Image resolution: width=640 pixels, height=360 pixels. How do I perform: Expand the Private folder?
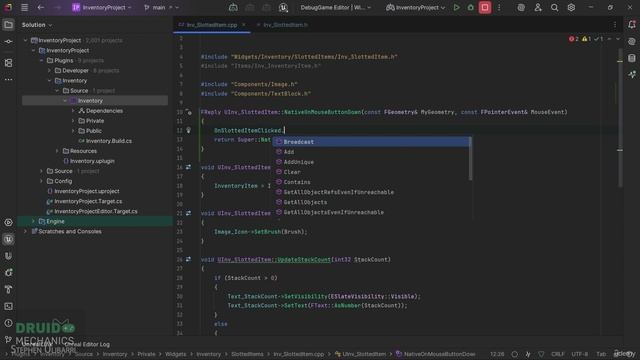pyautogui.click(x=73, y=121)
